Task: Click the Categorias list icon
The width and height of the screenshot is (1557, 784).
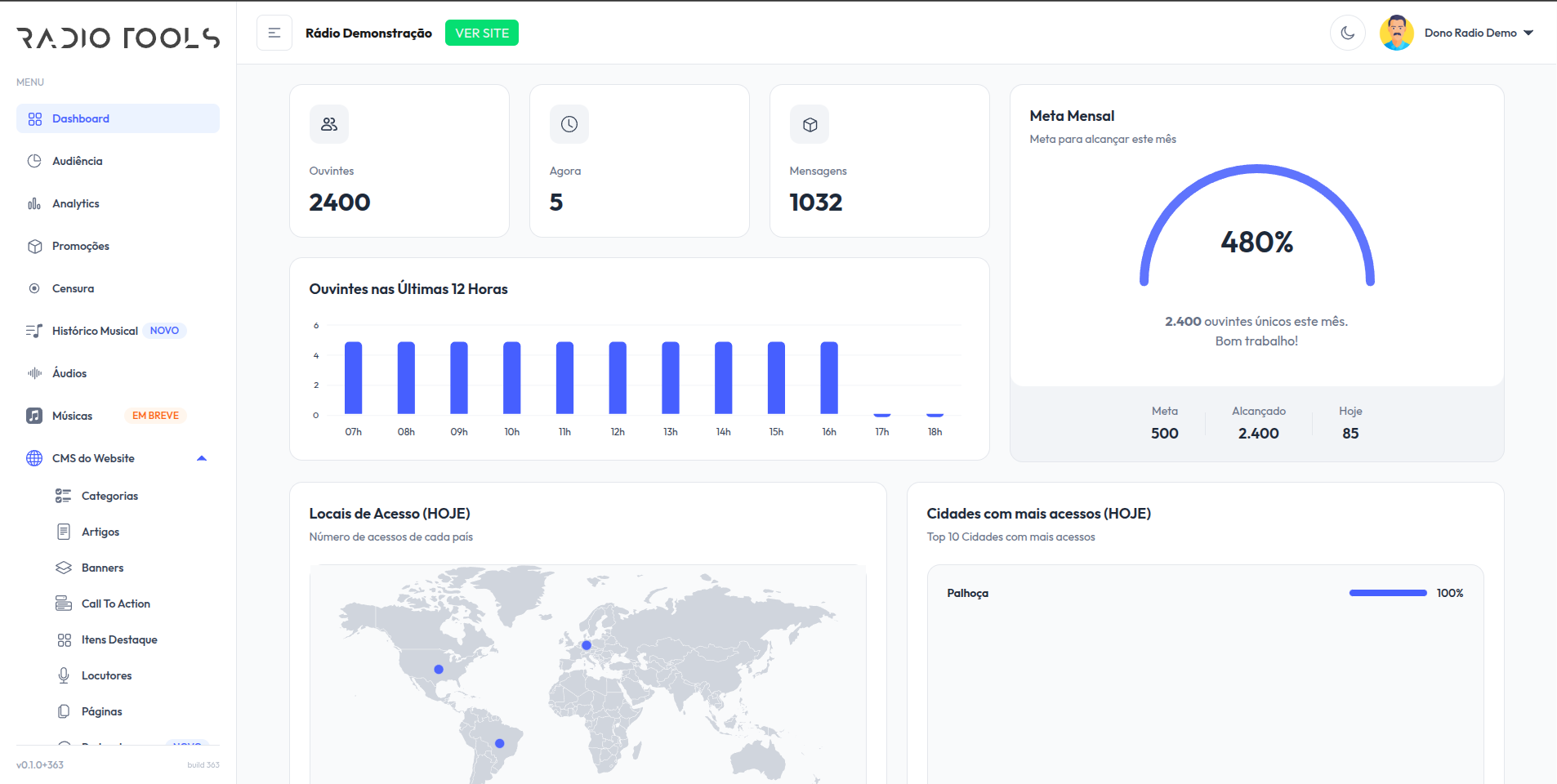Action: click(x=64, y=496)
